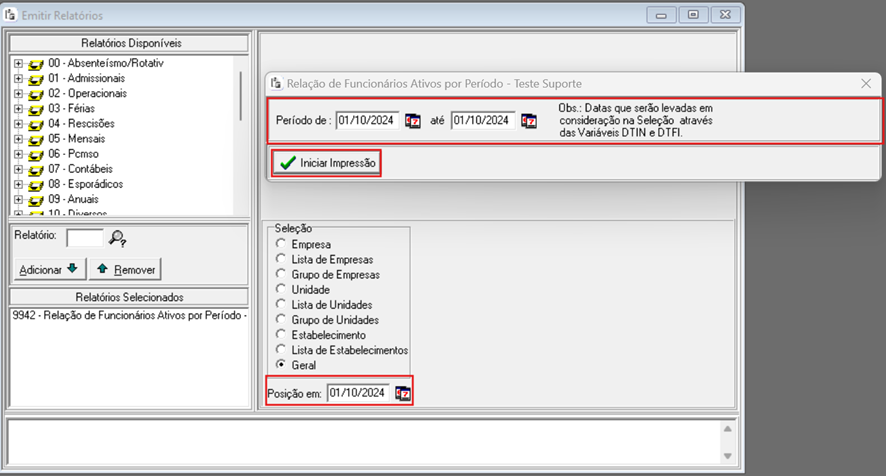Click the available reports list scrollbar
Screen dimensions: 886x476
point(240,95)
